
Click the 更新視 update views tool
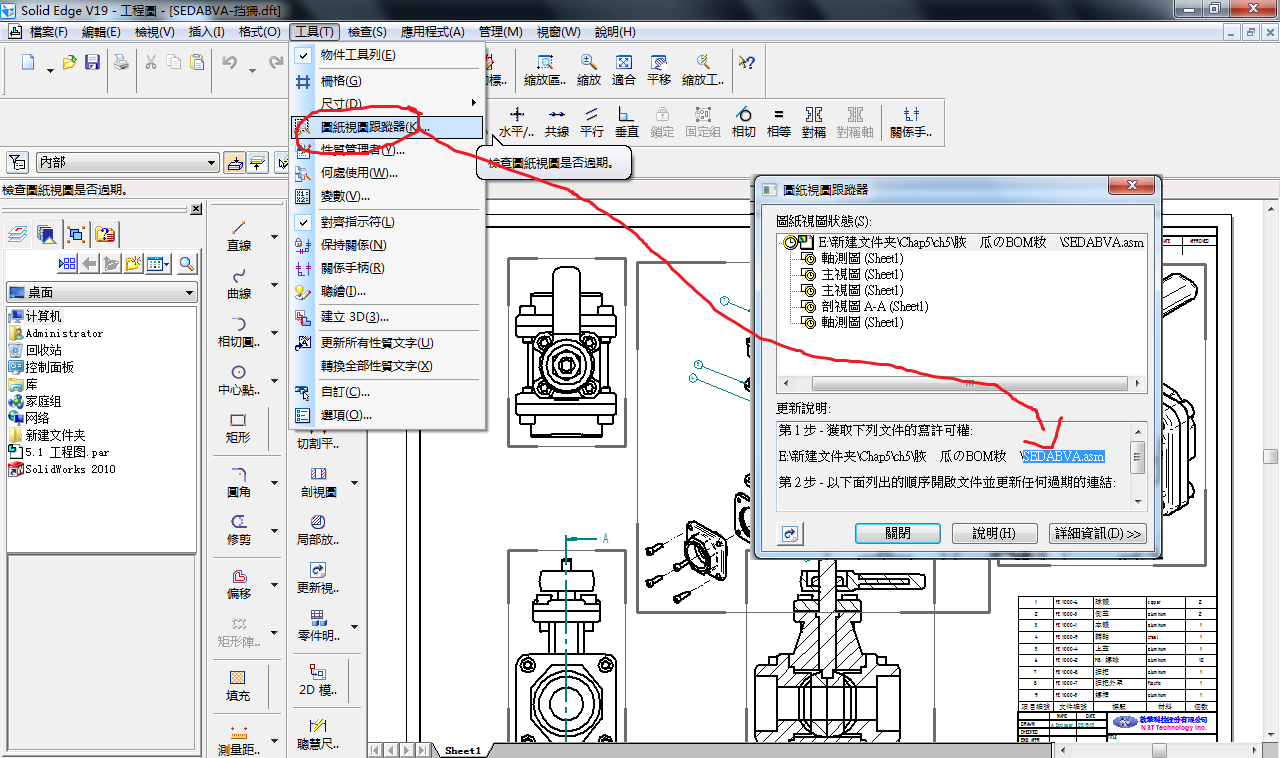[x=318, y=577]
